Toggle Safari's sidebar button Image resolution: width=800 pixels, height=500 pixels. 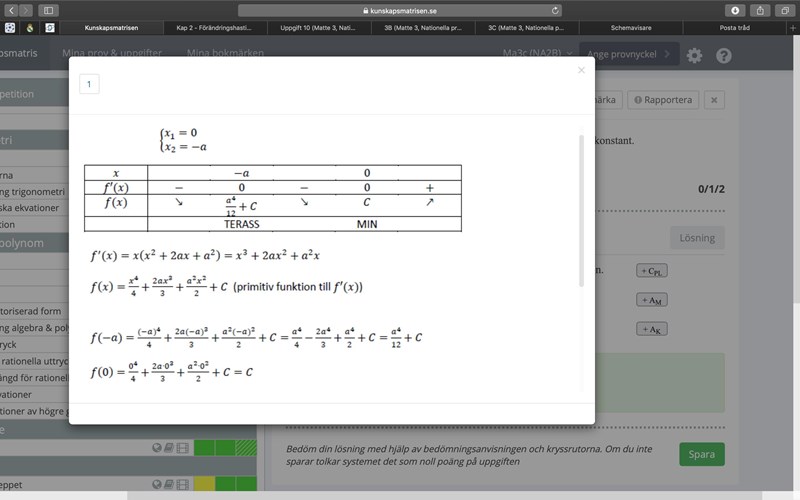tap(49, 10)
